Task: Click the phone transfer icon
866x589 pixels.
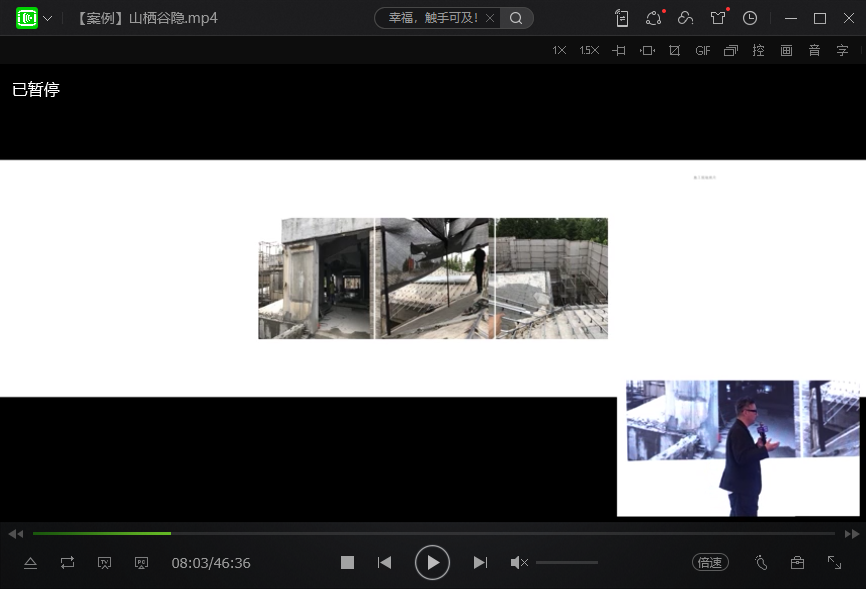Action: point(622,18)
